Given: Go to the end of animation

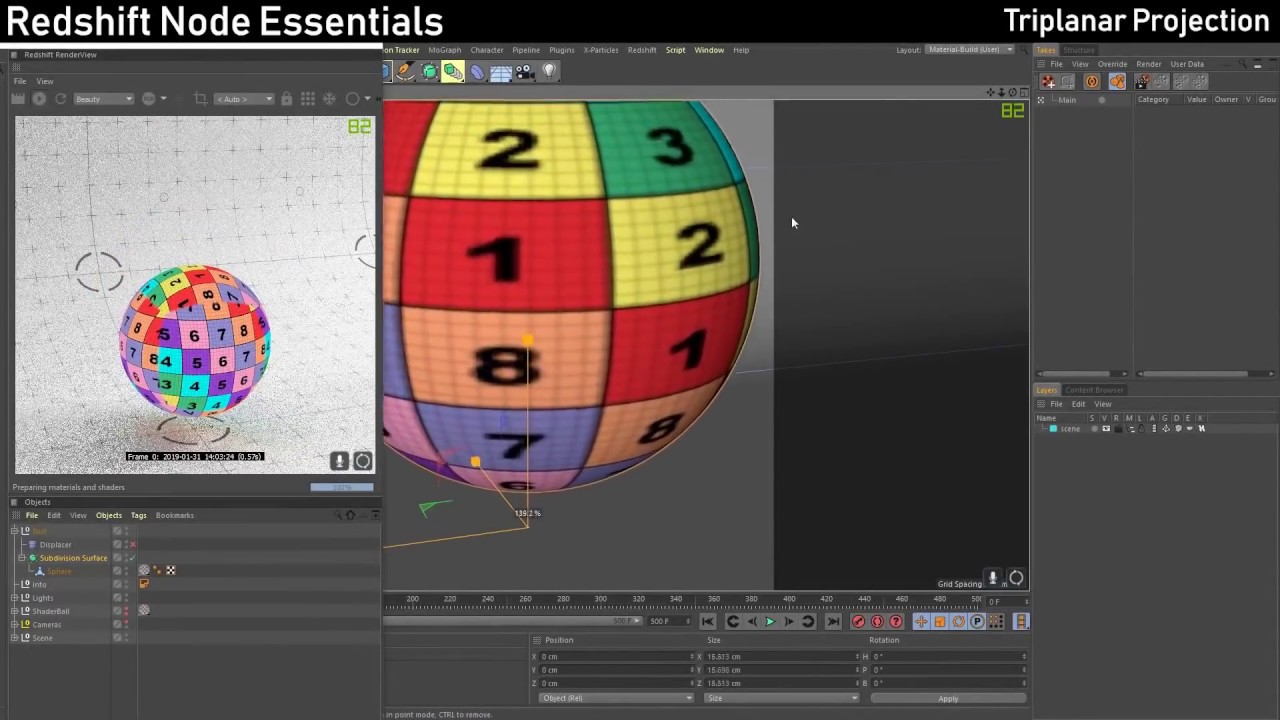Looking at the screenshot, I should click(x=833, y=622).
